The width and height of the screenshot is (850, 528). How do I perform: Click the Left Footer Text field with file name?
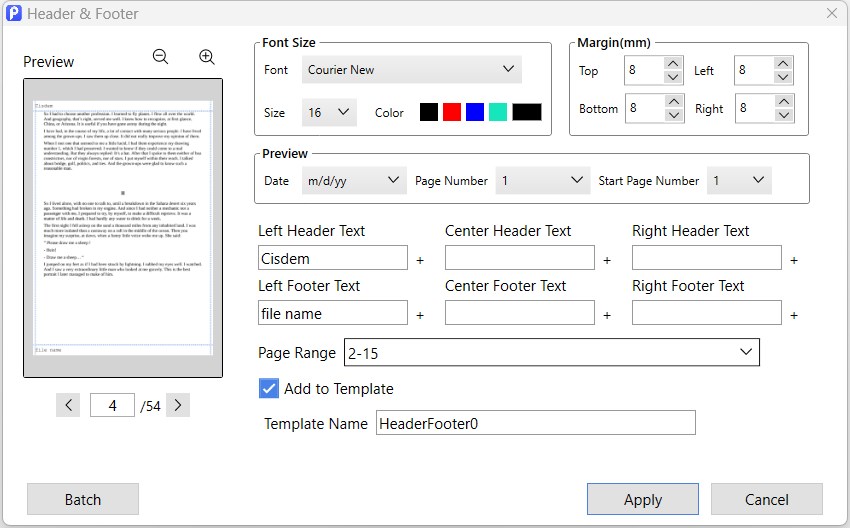pyautogui.click(x=333, y=313)
